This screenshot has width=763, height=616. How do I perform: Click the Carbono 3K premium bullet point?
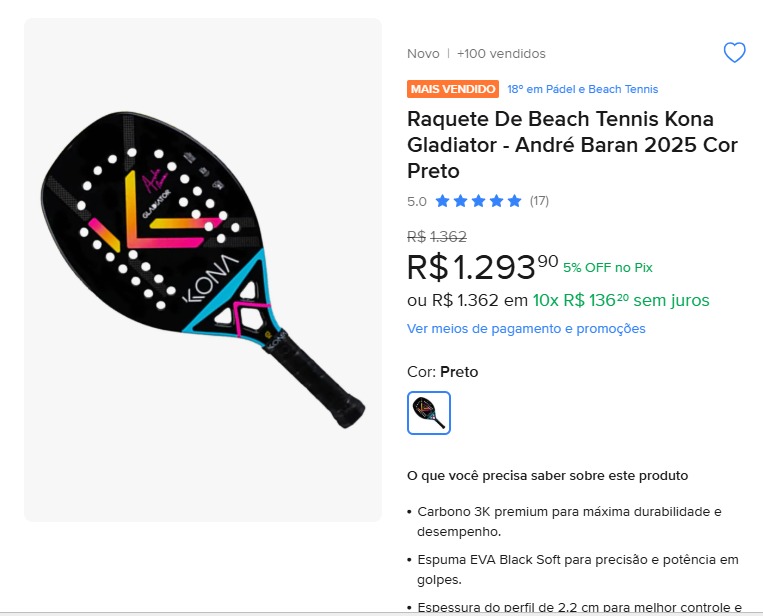(568, 521)
